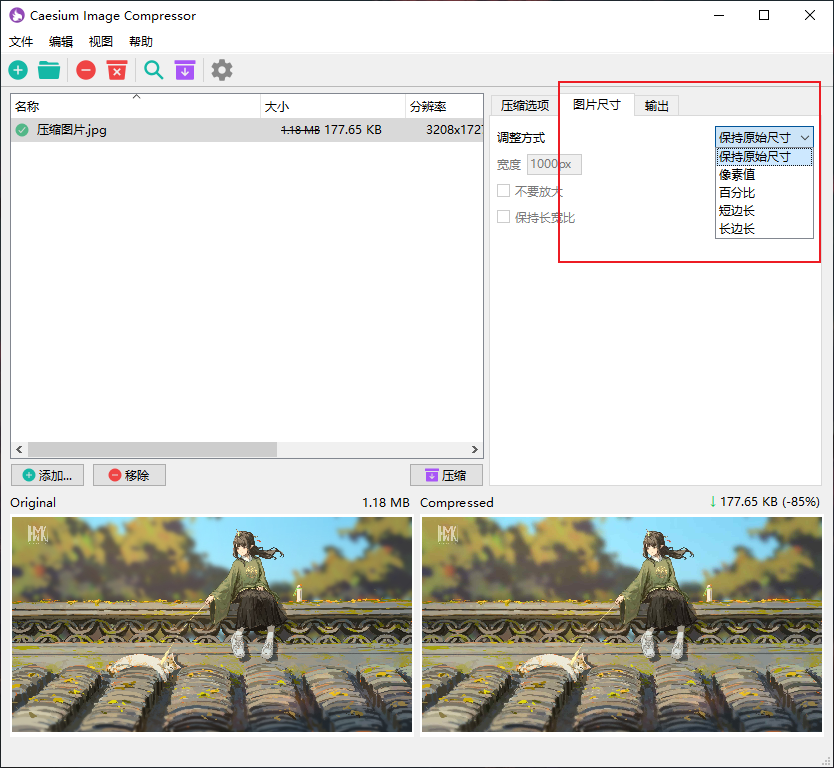Screen dimensions: 834x768
Task: Toggle the 不要放大 checkbox
Action: pyautogui.click(x=504, y=191)
